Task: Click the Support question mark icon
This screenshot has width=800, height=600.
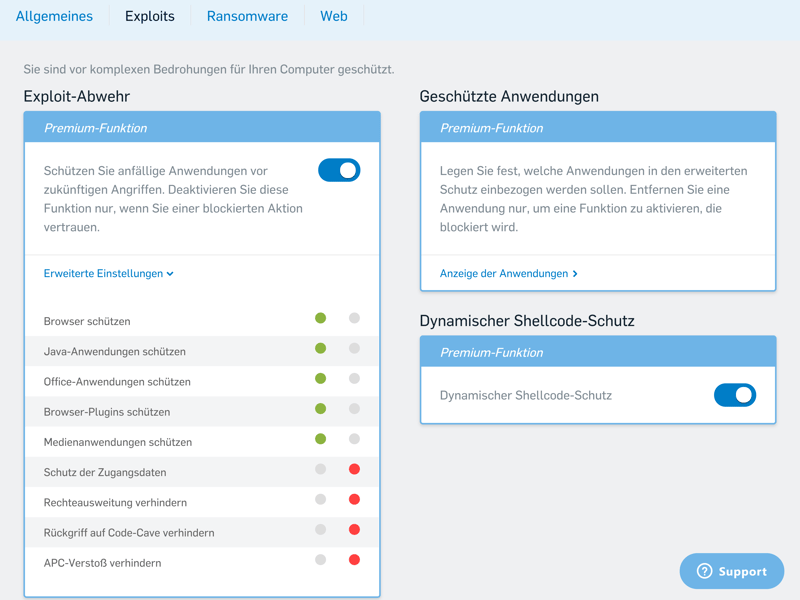Action: click(x=704, y=571)
